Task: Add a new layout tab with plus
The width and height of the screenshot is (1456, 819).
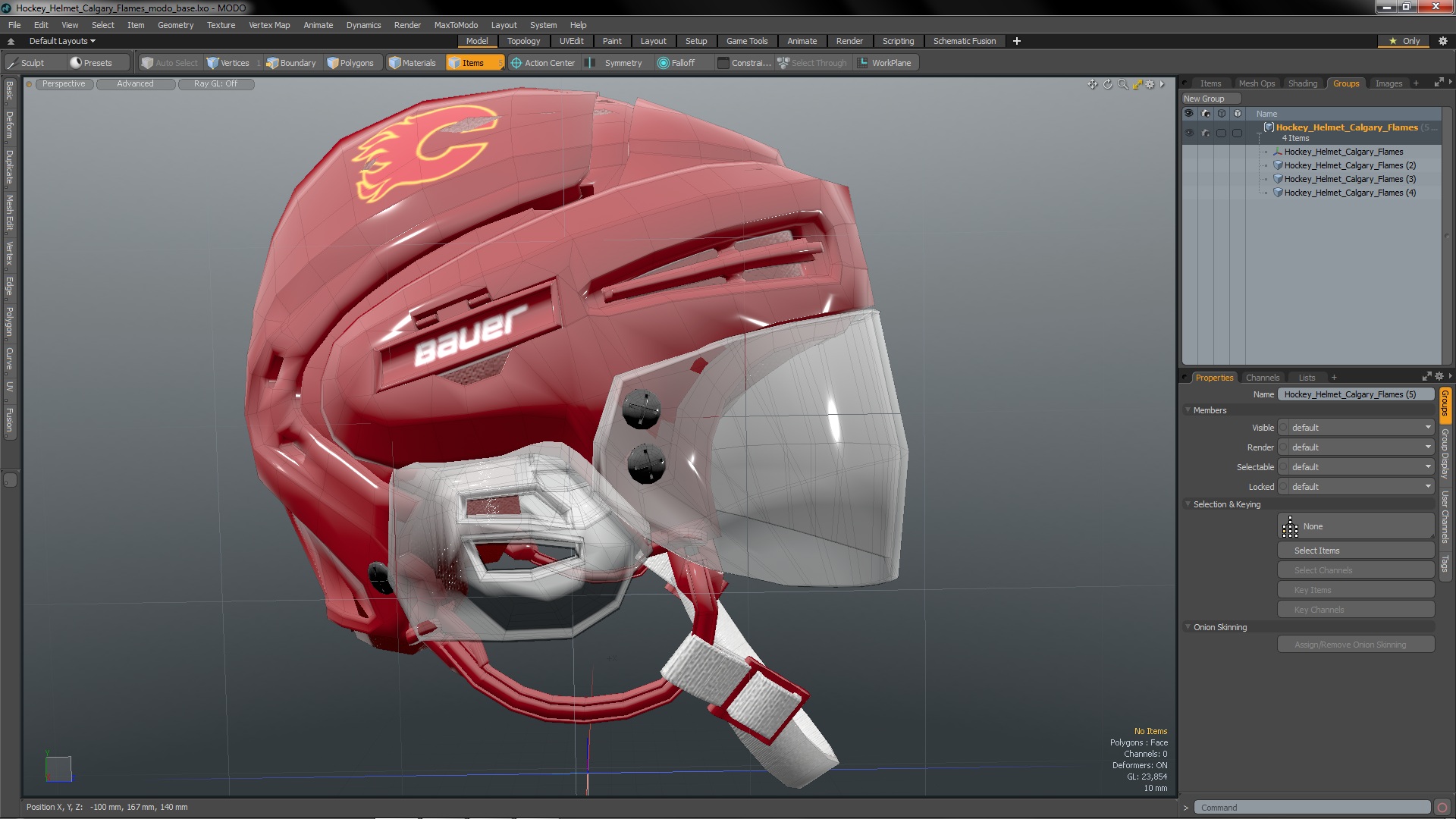Action: tap(1017, 41)
